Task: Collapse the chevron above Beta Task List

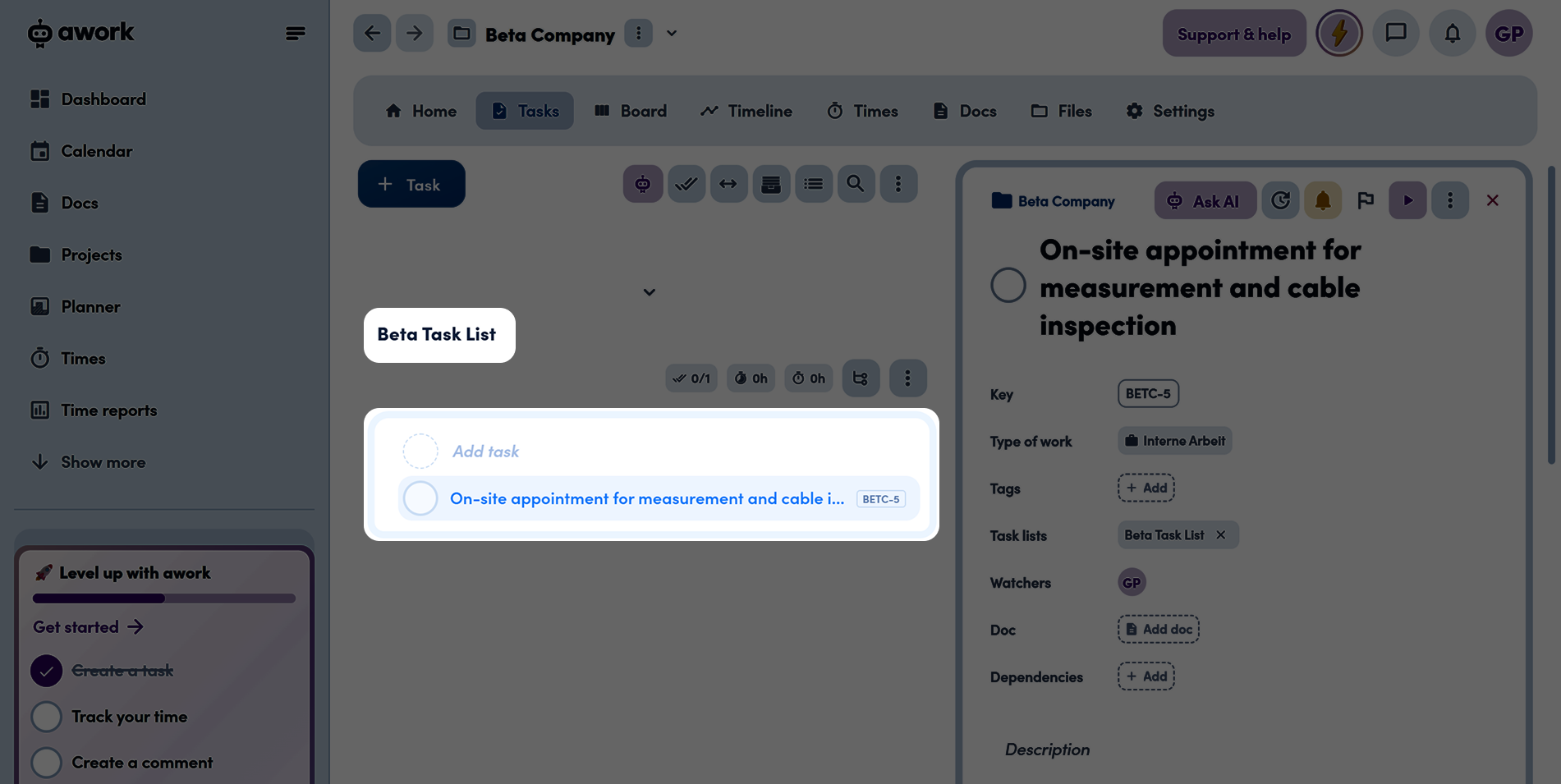Action: point(649,292)
